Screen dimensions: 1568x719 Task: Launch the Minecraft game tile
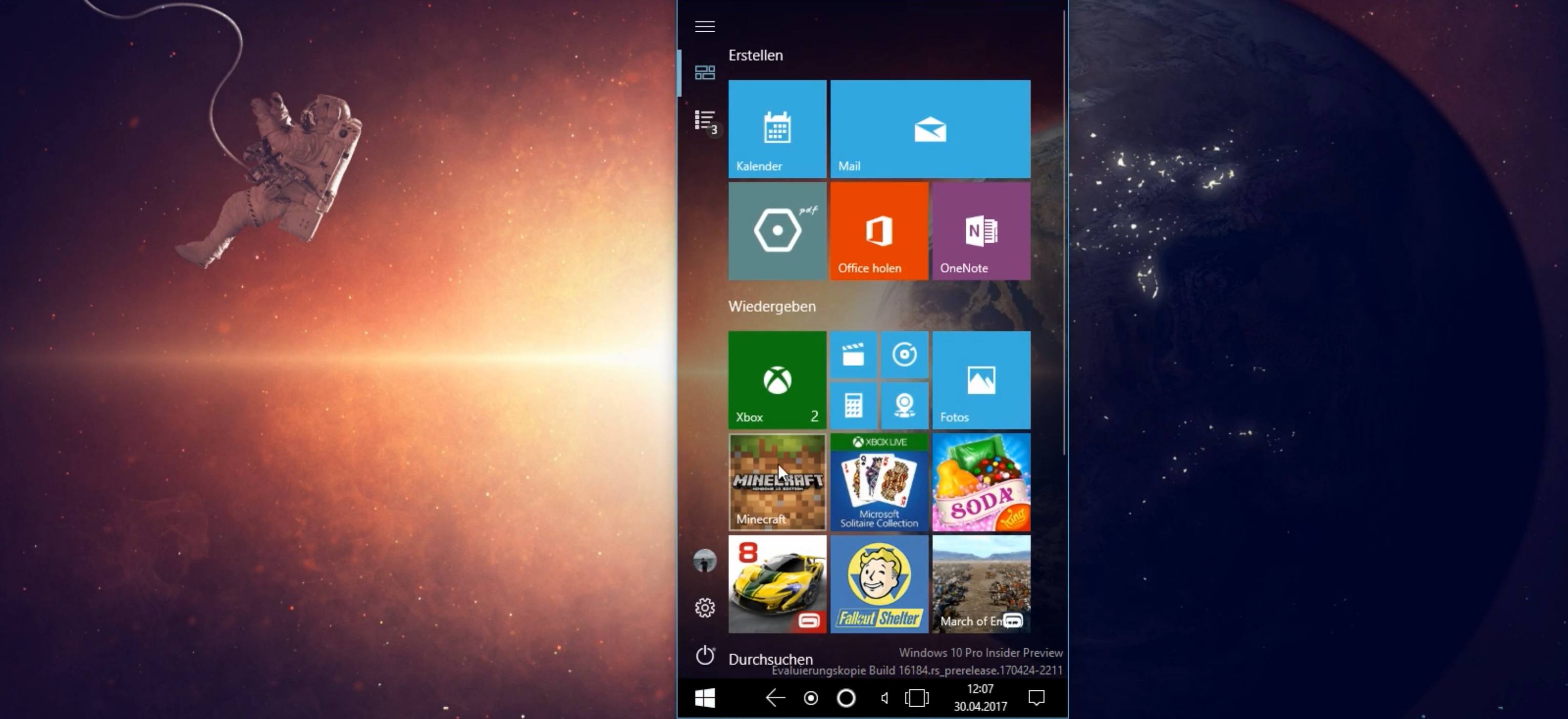(777, 481)
